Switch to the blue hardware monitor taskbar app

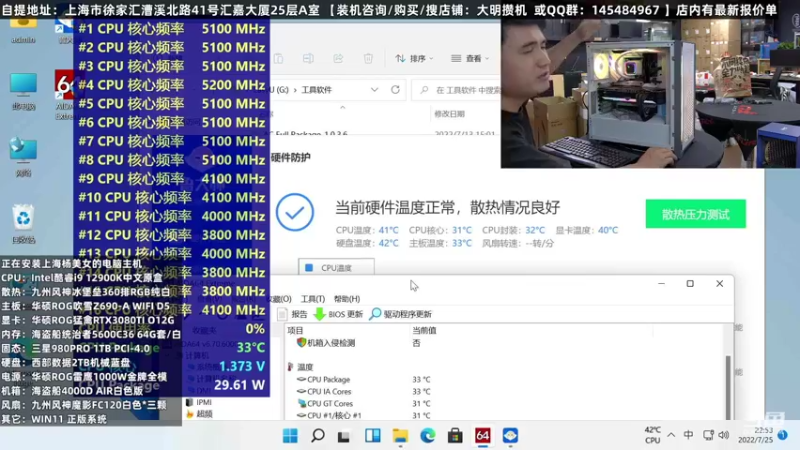tap(510, 436)
